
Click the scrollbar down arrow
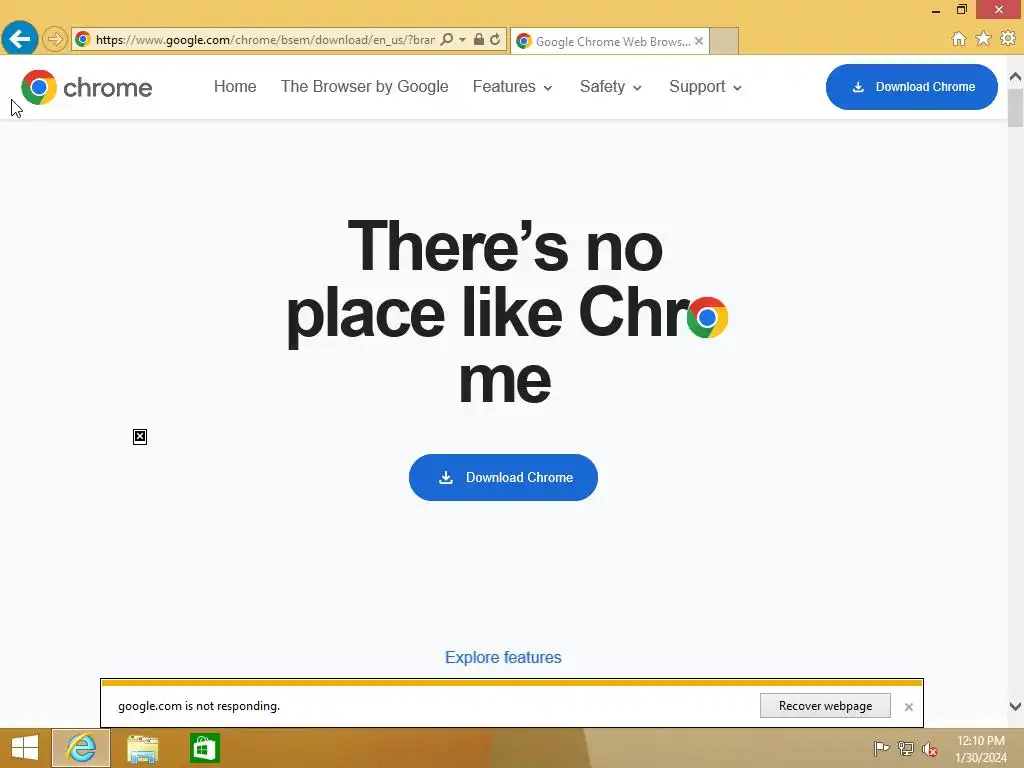[x=1016, y=706]
